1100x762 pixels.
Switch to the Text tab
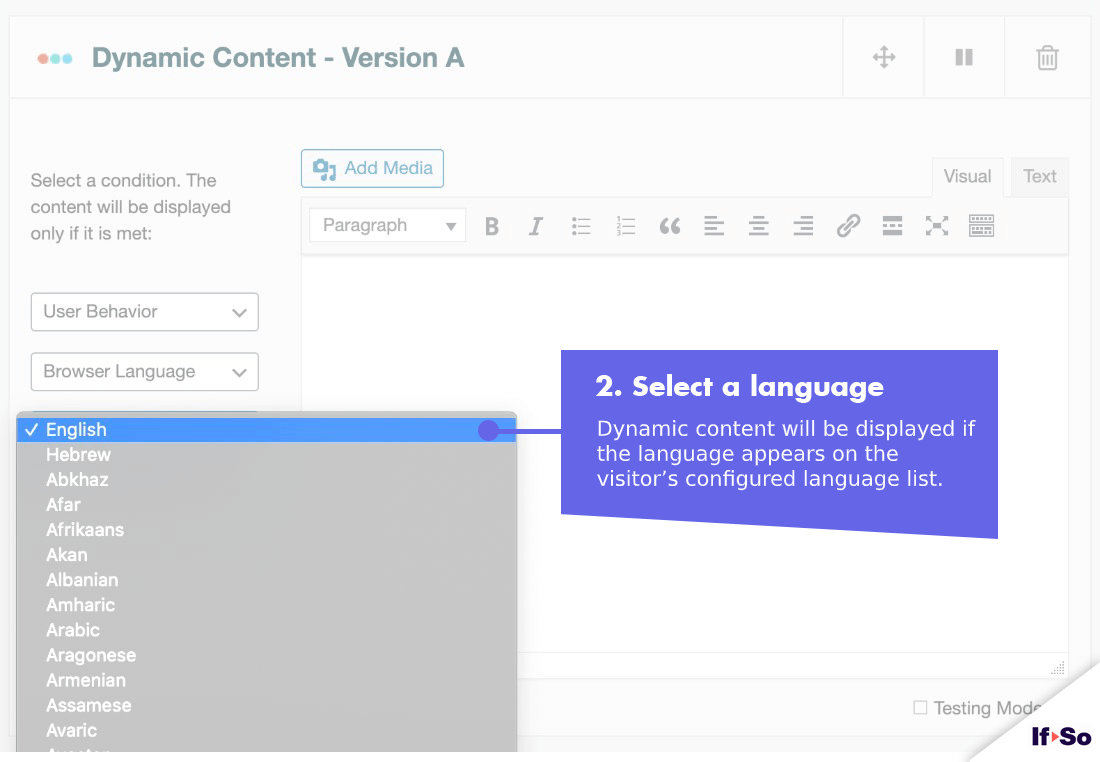[1039, 176]
